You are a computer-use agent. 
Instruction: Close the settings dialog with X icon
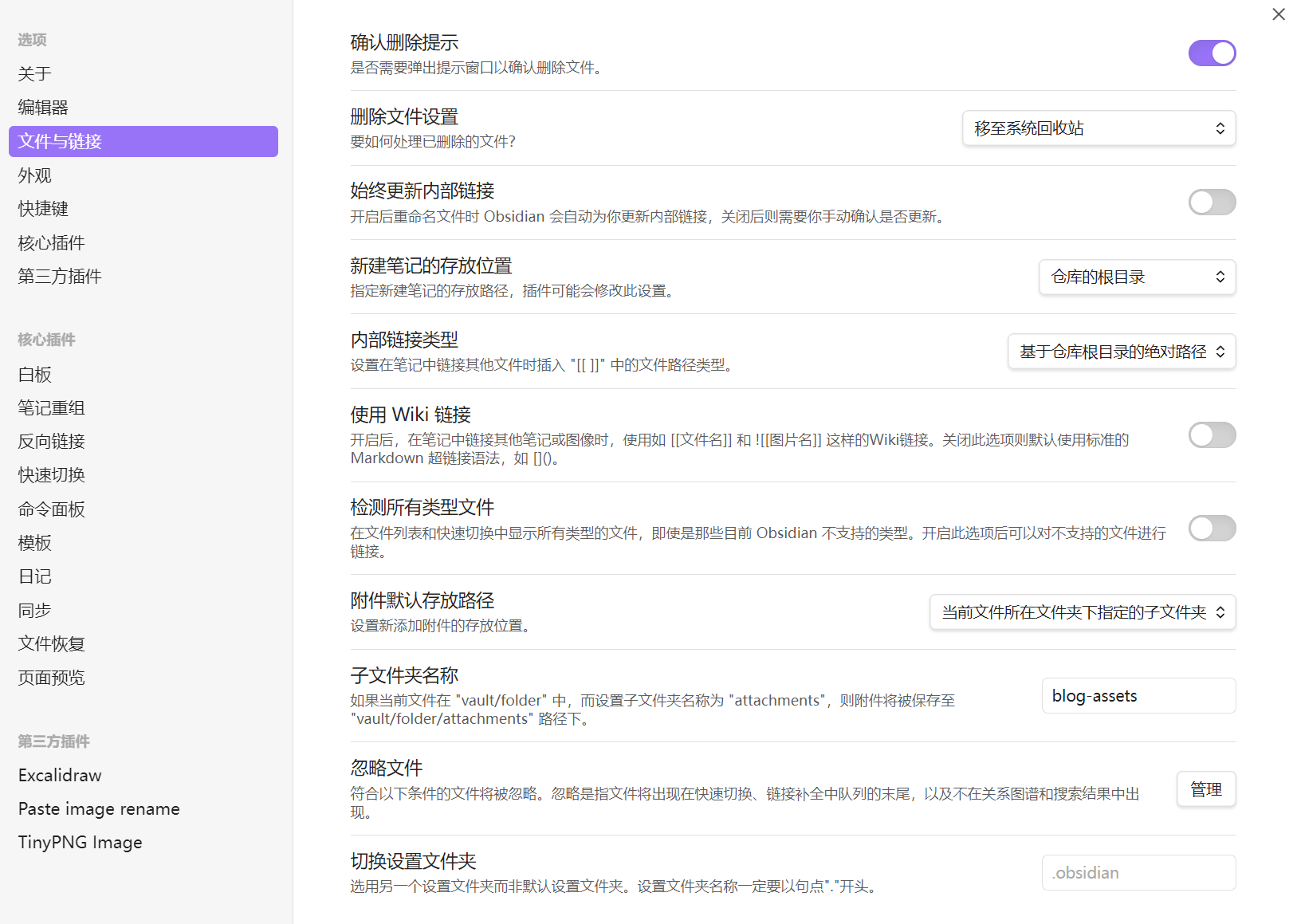pyautogui.click(x=1278, y=14)
